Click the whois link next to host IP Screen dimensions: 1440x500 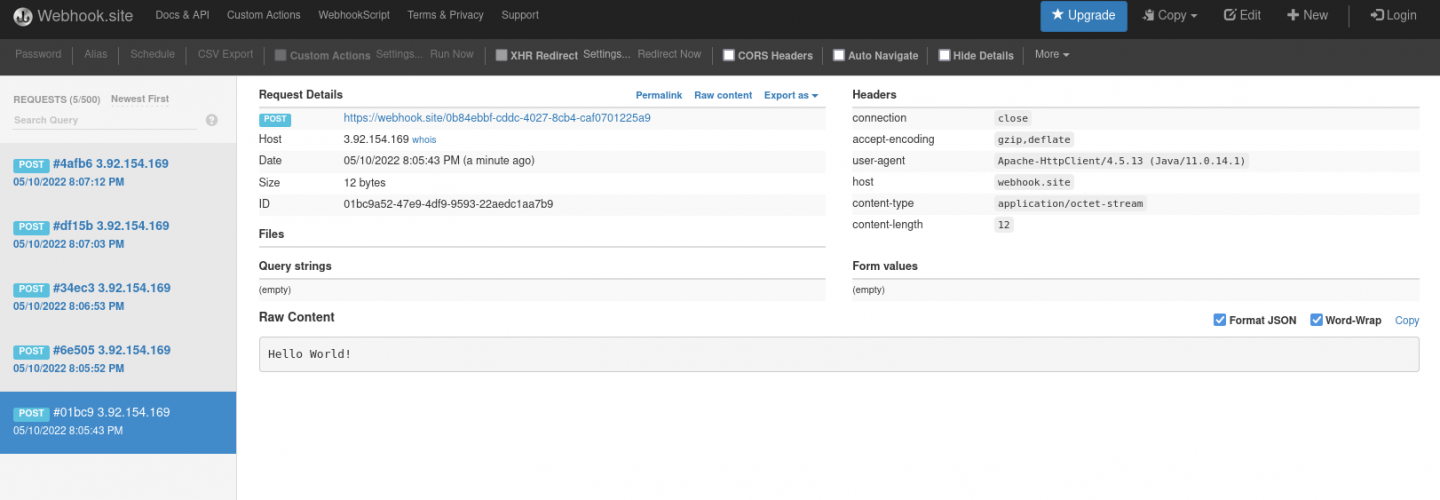coord(424,140)
